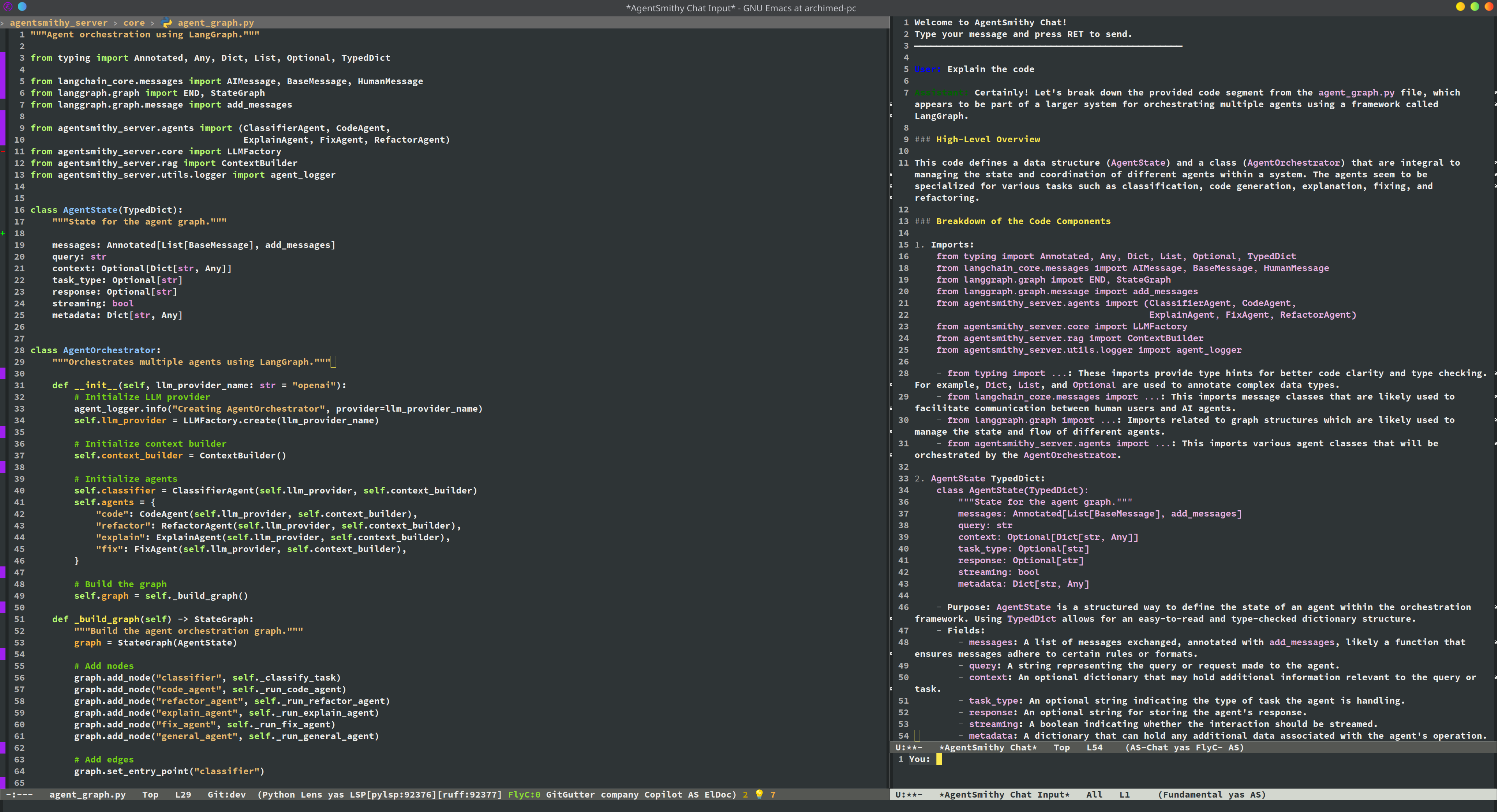1497x812 pixels.
Task: Click the L1 line indicator in the input modeline
Action: click(1124, 794)
